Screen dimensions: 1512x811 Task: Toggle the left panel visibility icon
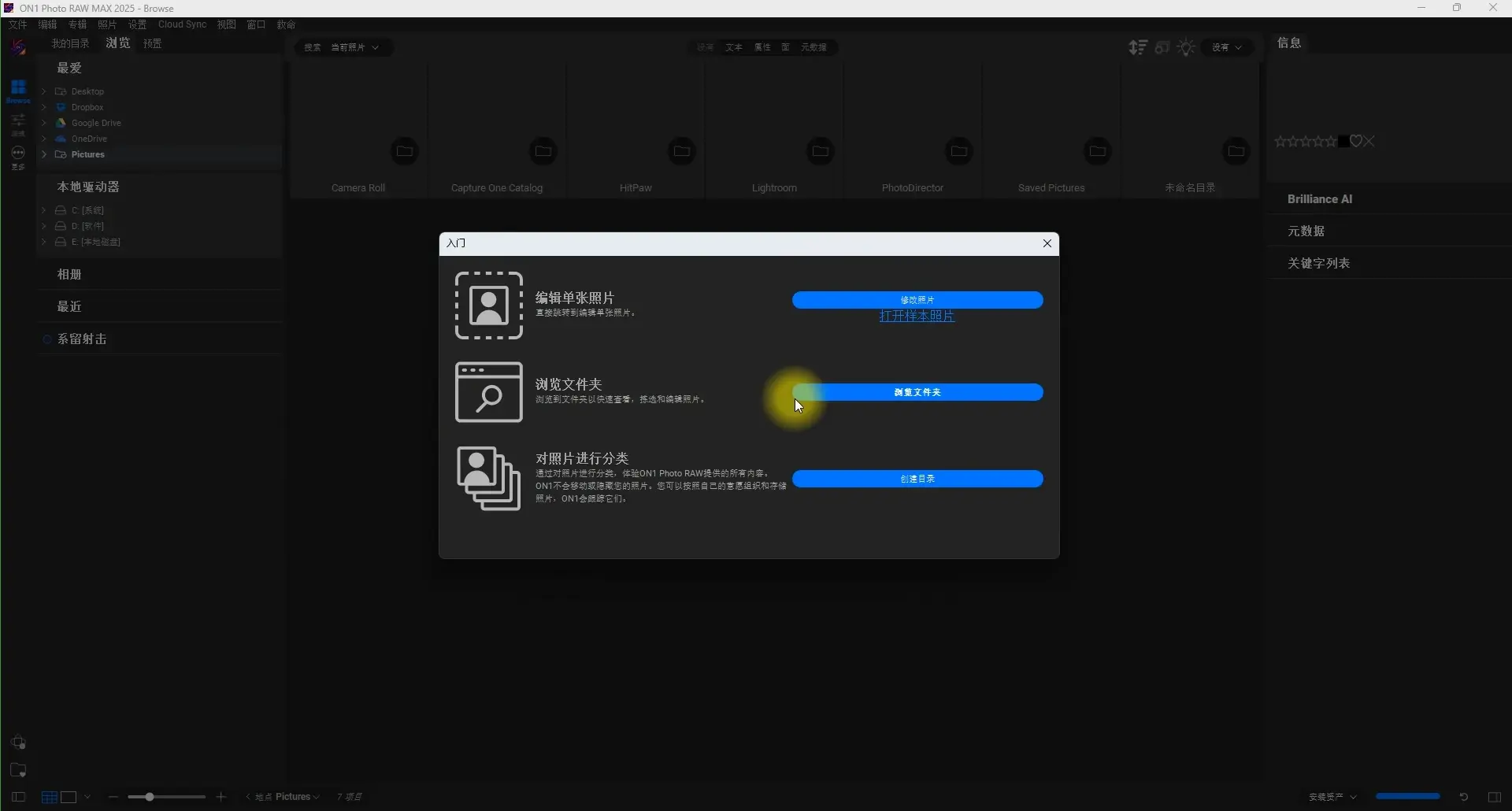click(x=18, y=797)
